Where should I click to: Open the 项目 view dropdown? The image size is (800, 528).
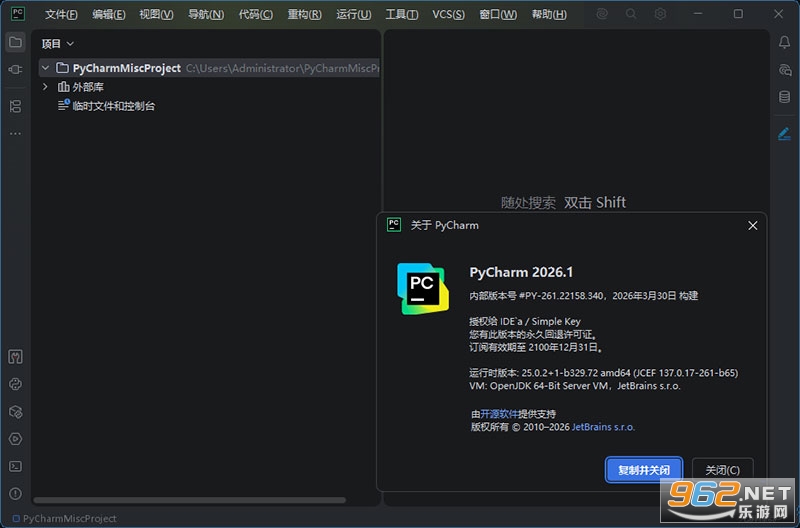pyautogui.click(x=58, y=44)
